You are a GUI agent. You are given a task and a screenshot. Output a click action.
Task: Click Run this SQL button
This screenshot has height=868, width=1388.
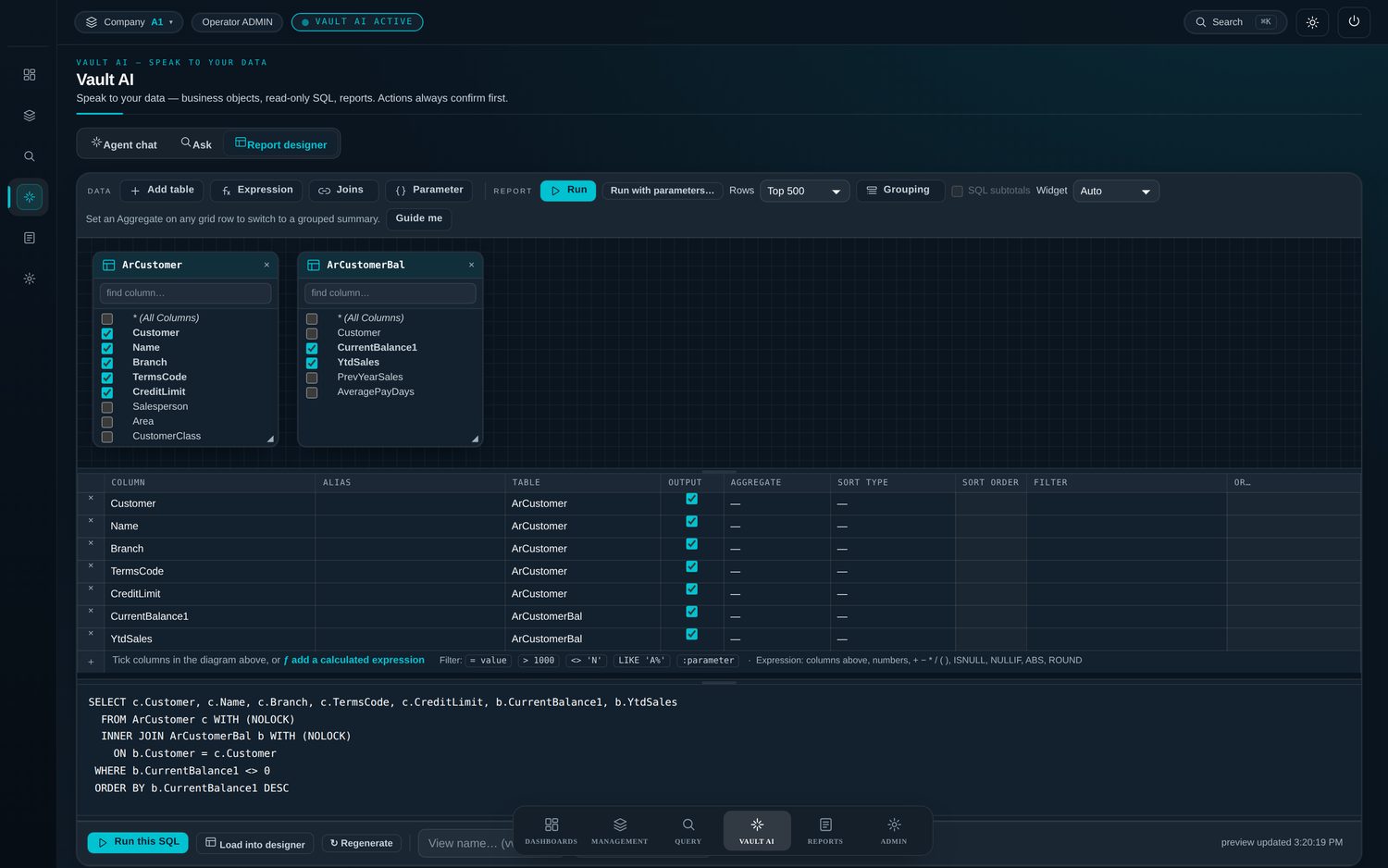138,842
